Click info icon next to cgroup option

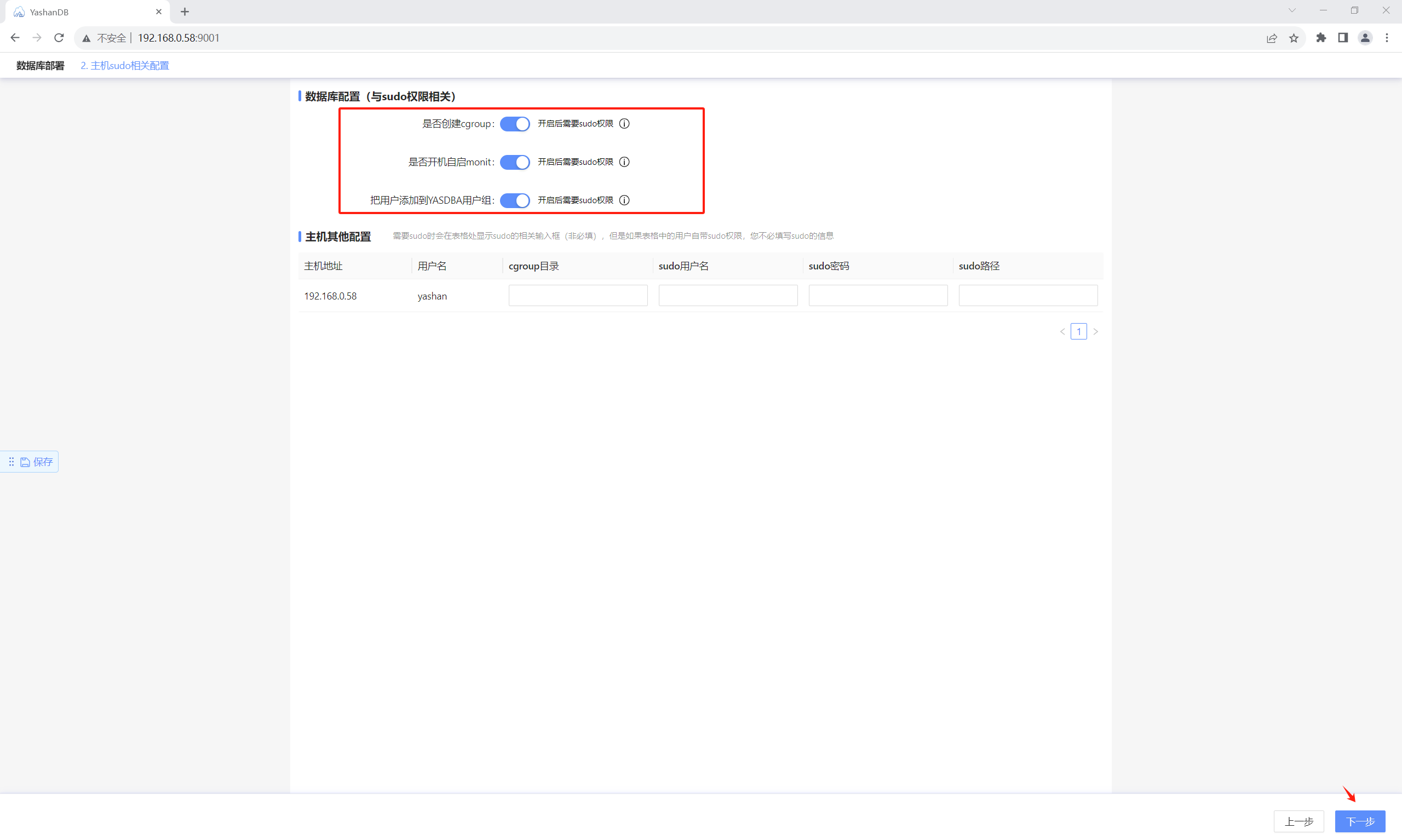click(x=624, y=123)
